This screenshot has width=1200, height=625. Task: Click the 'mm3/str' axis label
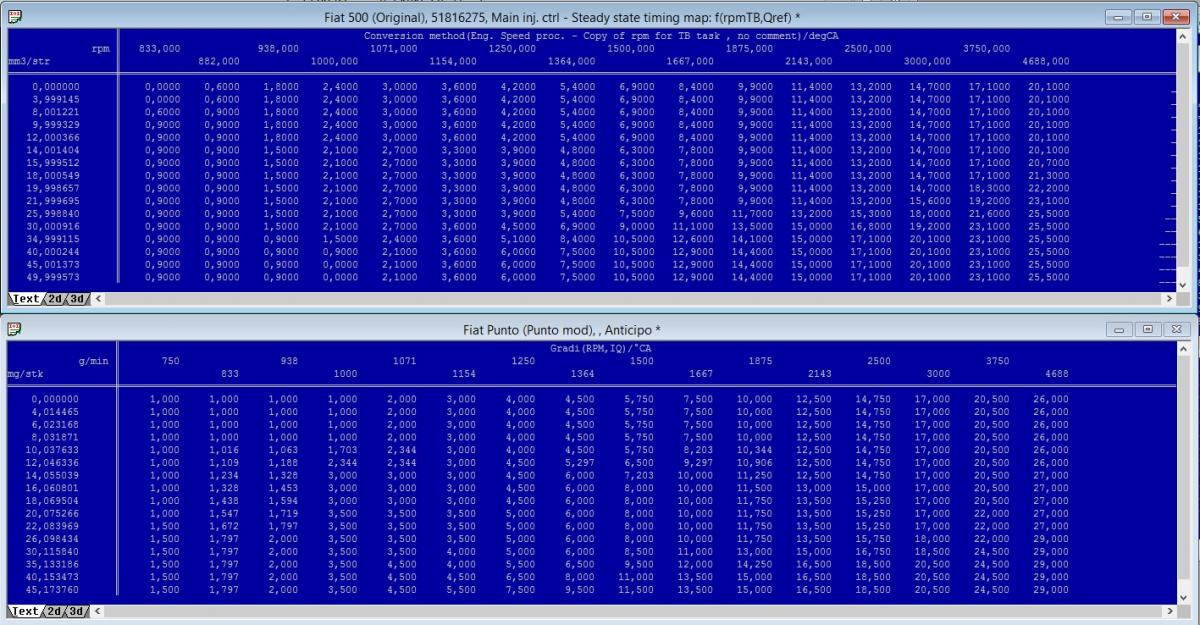tap(28, 61)
